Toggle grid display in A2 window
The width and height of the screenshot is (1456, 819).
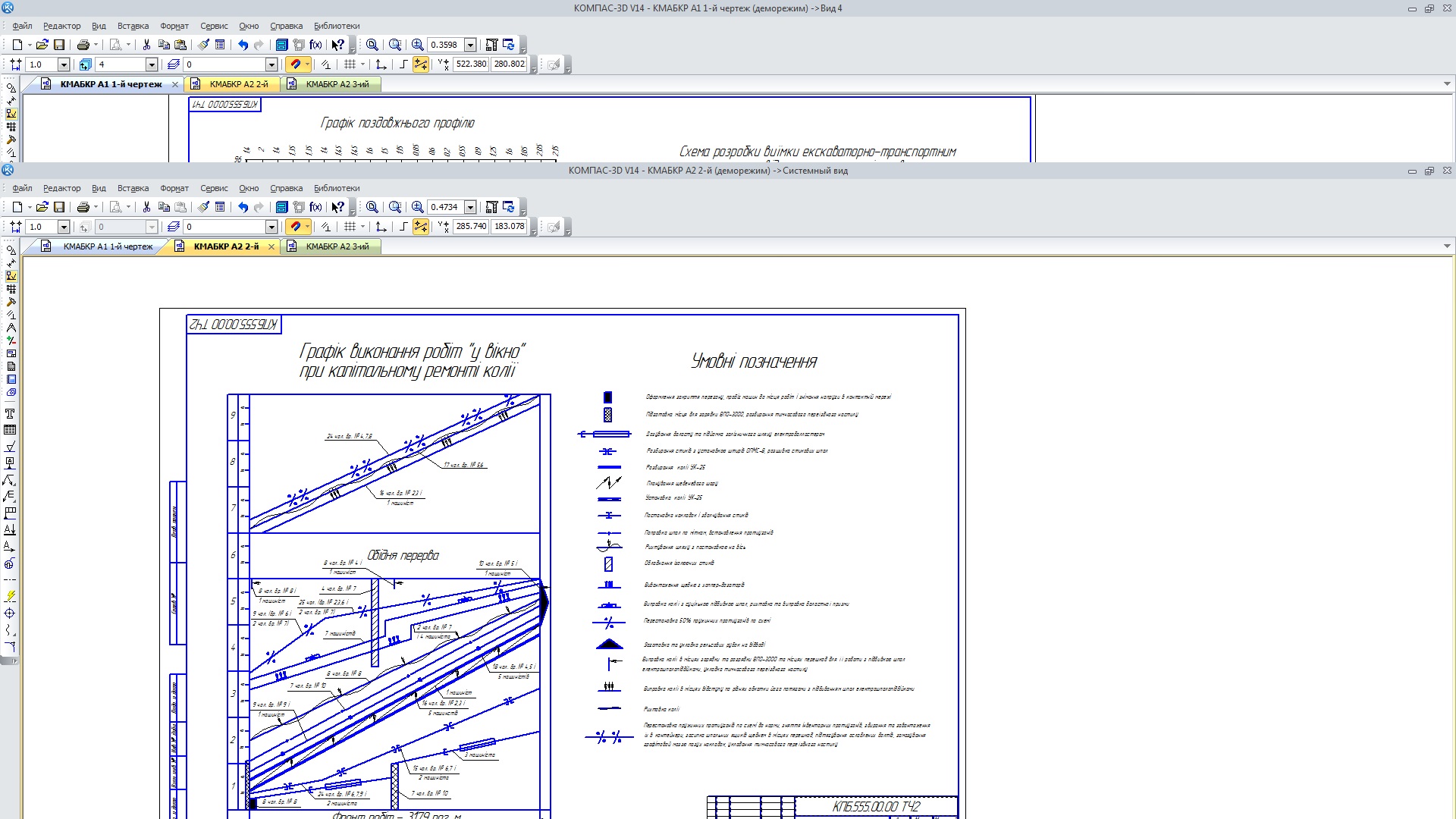tap(350, 227)
